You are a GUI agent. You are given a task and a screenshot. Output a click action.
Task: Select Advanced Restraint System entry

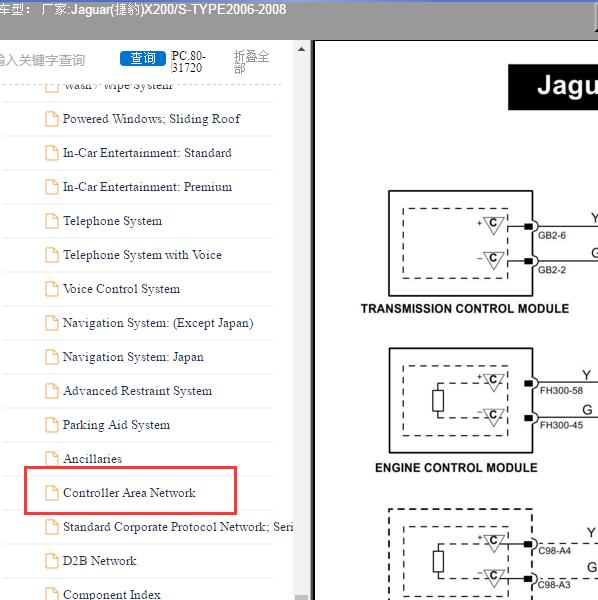[137, 391]
